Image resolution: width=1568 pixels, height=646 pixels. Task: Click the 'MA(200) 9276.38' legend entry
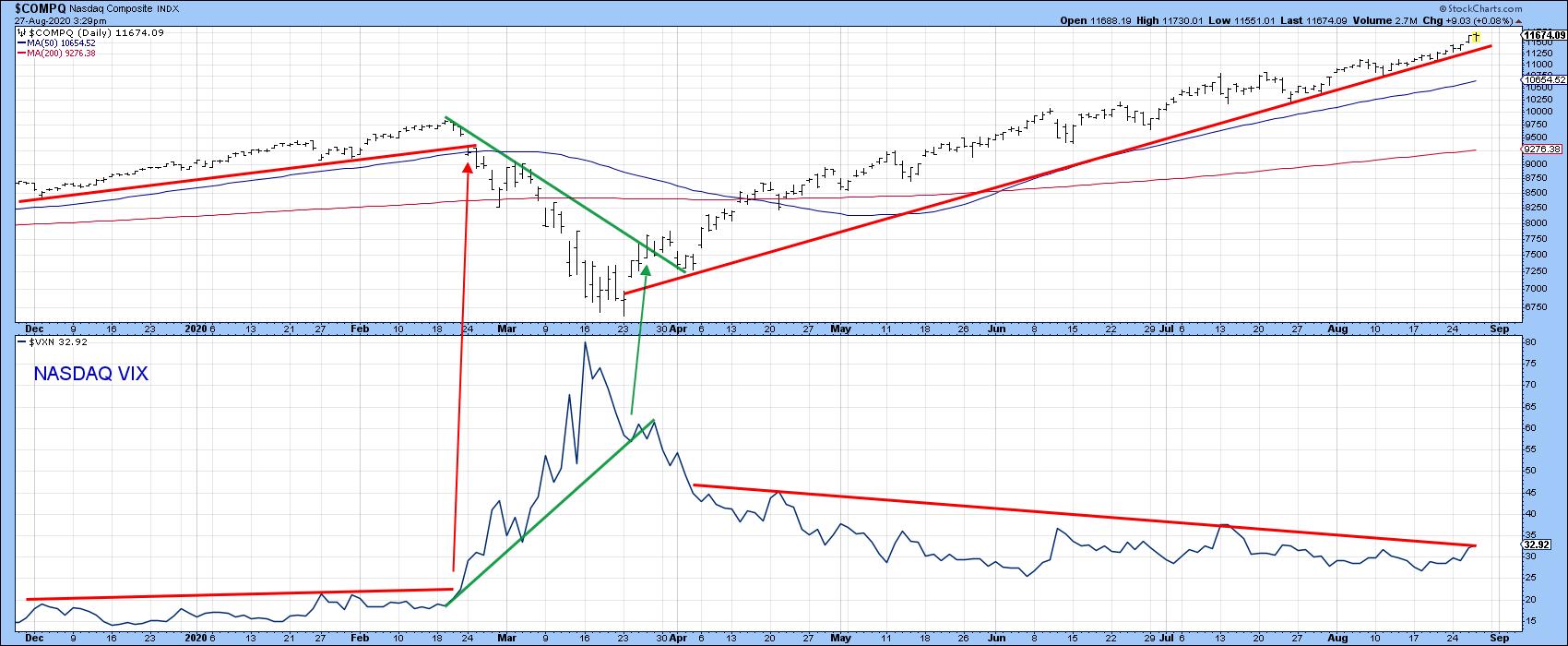coord(61,53)
